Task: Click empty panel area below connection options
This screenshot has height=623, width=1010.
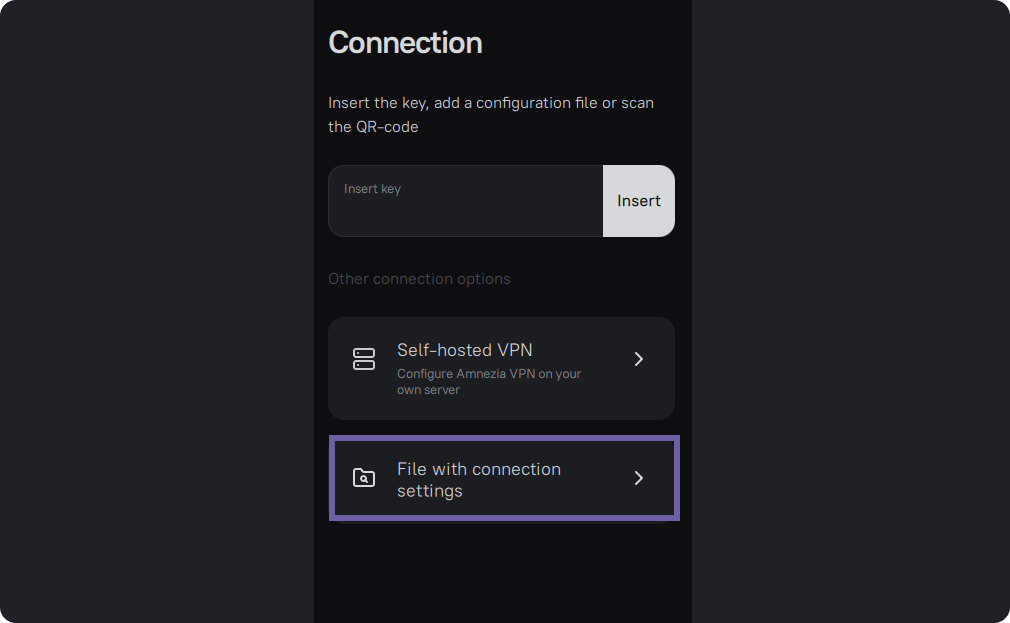Action: [502, 570]
